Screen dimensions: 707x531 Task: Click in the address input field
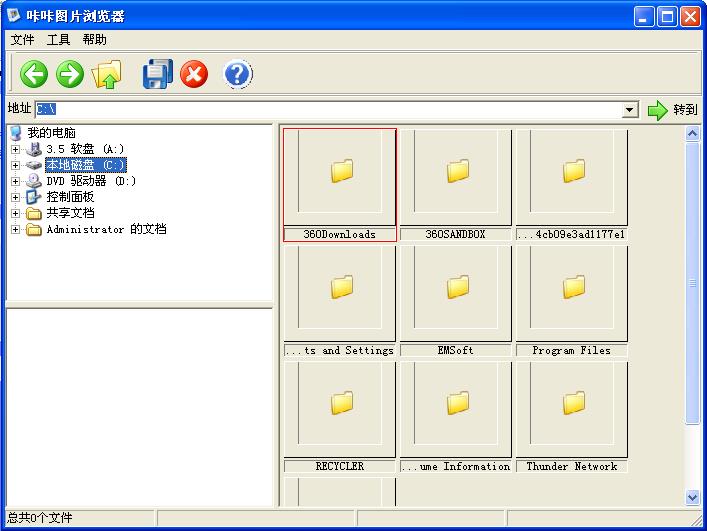pos(330,110)
